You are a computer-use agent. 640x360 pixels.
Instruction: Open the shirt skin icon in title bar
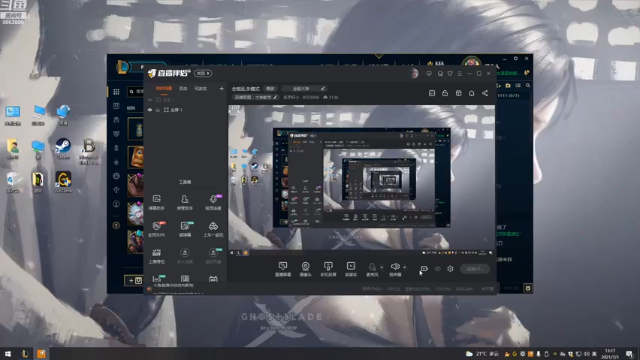pyautogui.click(x=450, y=73)
